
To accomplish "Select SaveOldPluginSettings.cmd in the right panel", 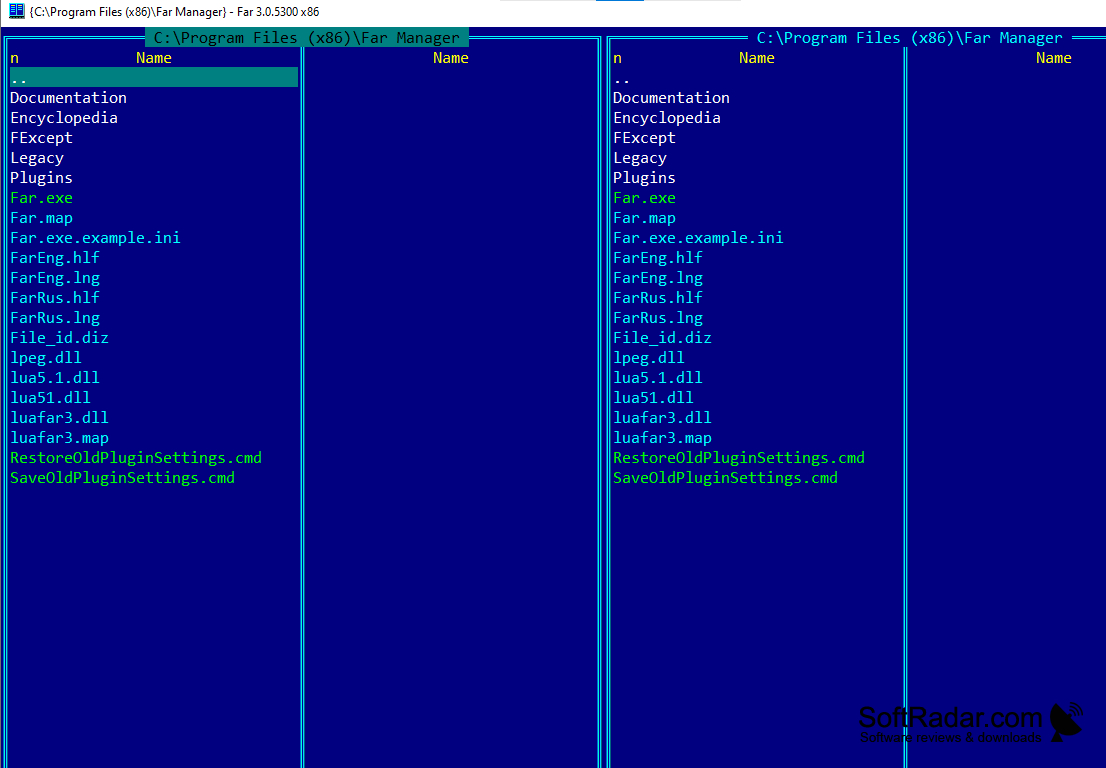I will (x=726, y=477).
